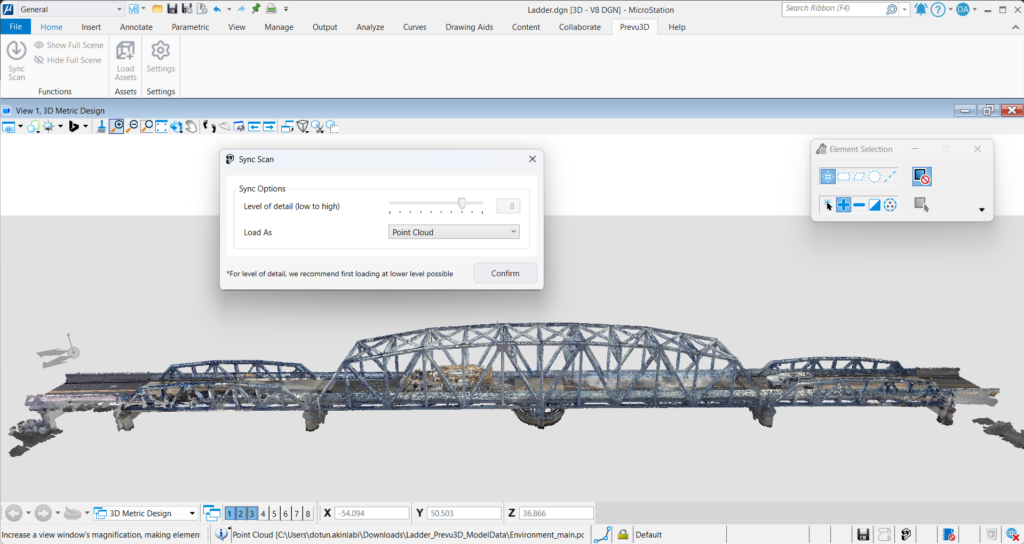Switch to the Home ribbon tab
This screenshot has height=544, width=1024.
tap(52, 27)
